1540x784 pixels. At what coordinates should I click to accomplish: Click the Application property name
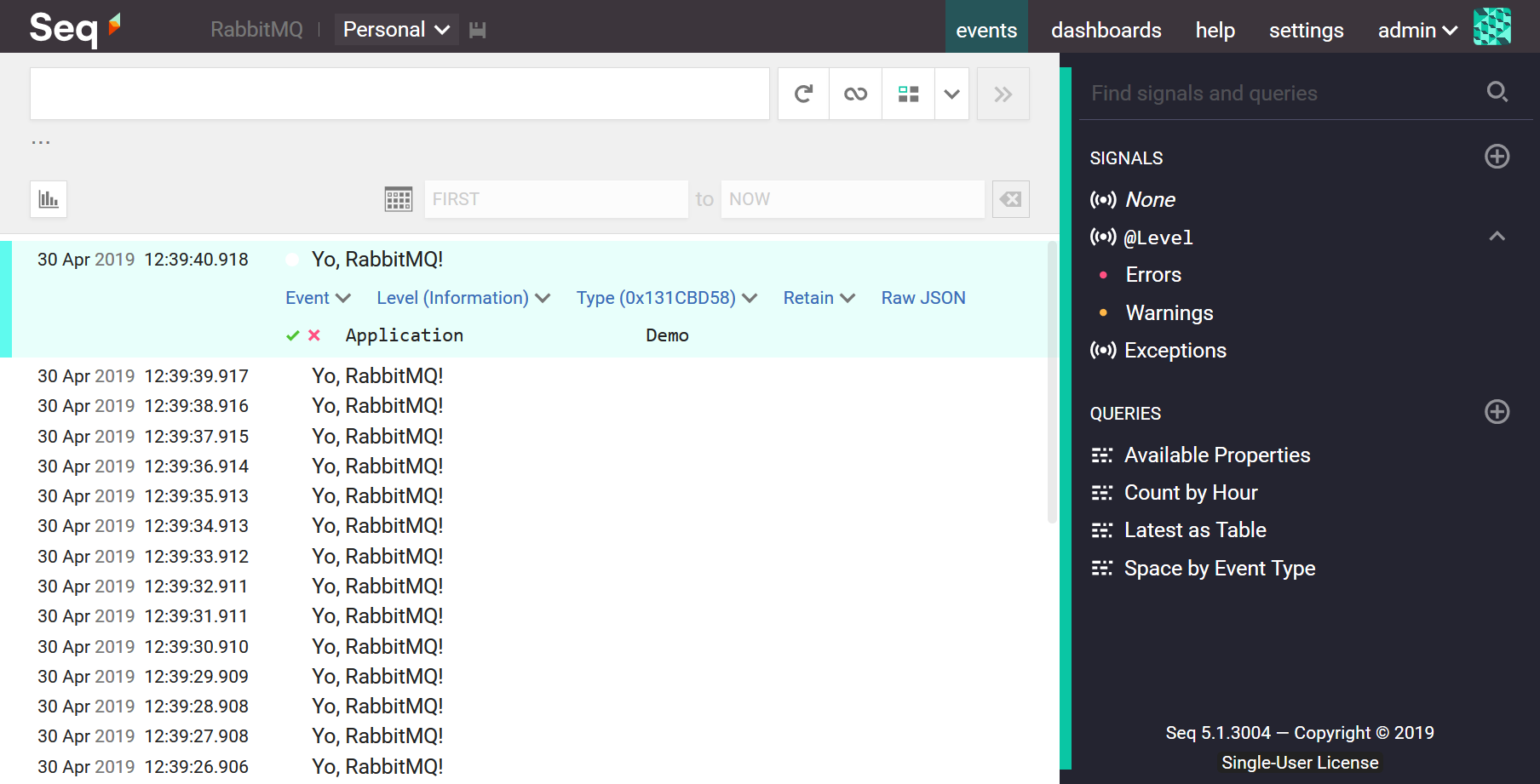[405, 335]
